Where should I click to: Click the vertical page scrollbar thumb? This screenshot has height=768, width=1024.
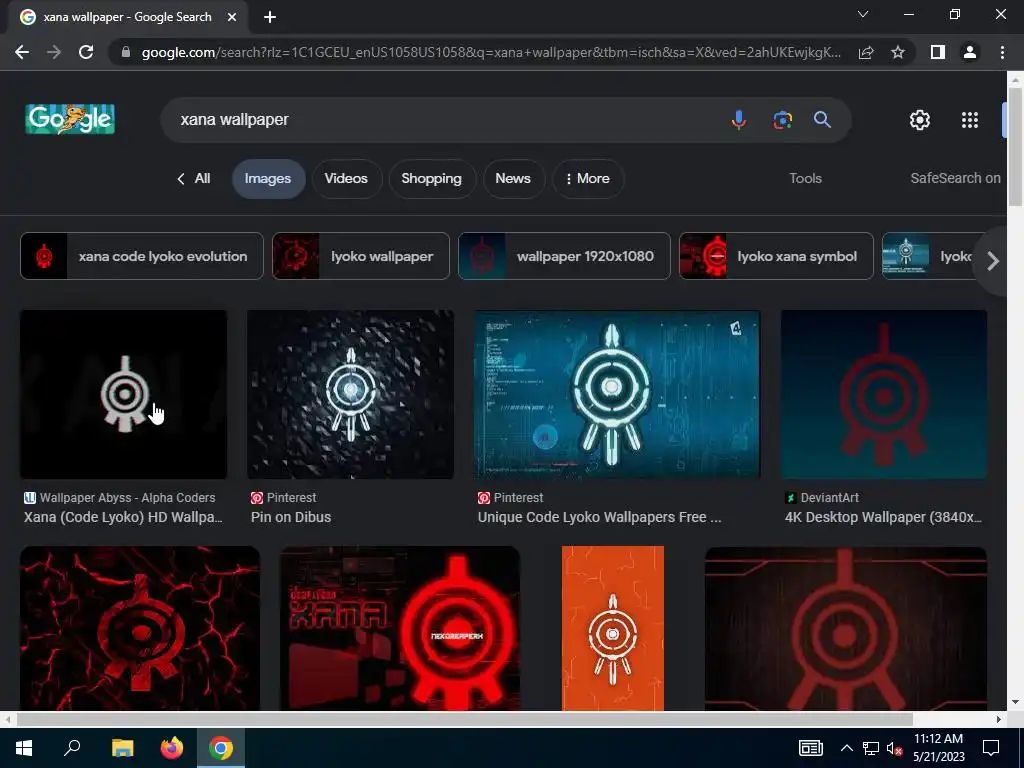[1015, 147]
